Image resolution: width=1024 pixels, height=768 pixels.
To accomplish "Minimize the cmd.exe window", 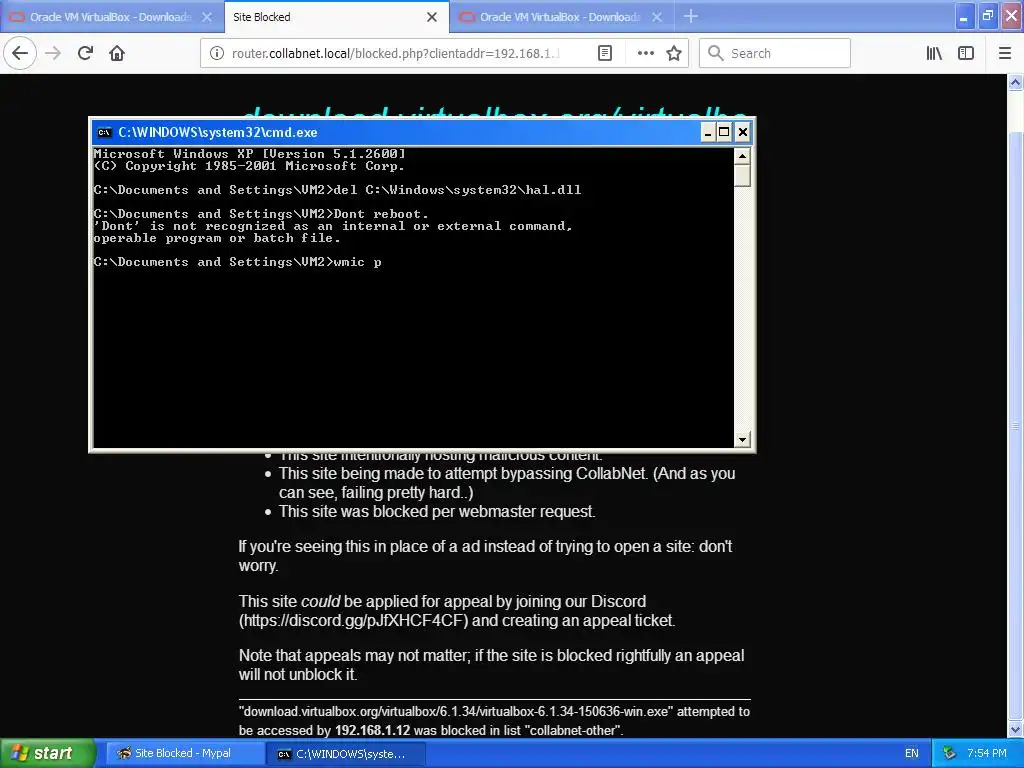I will tap(707, 133).
